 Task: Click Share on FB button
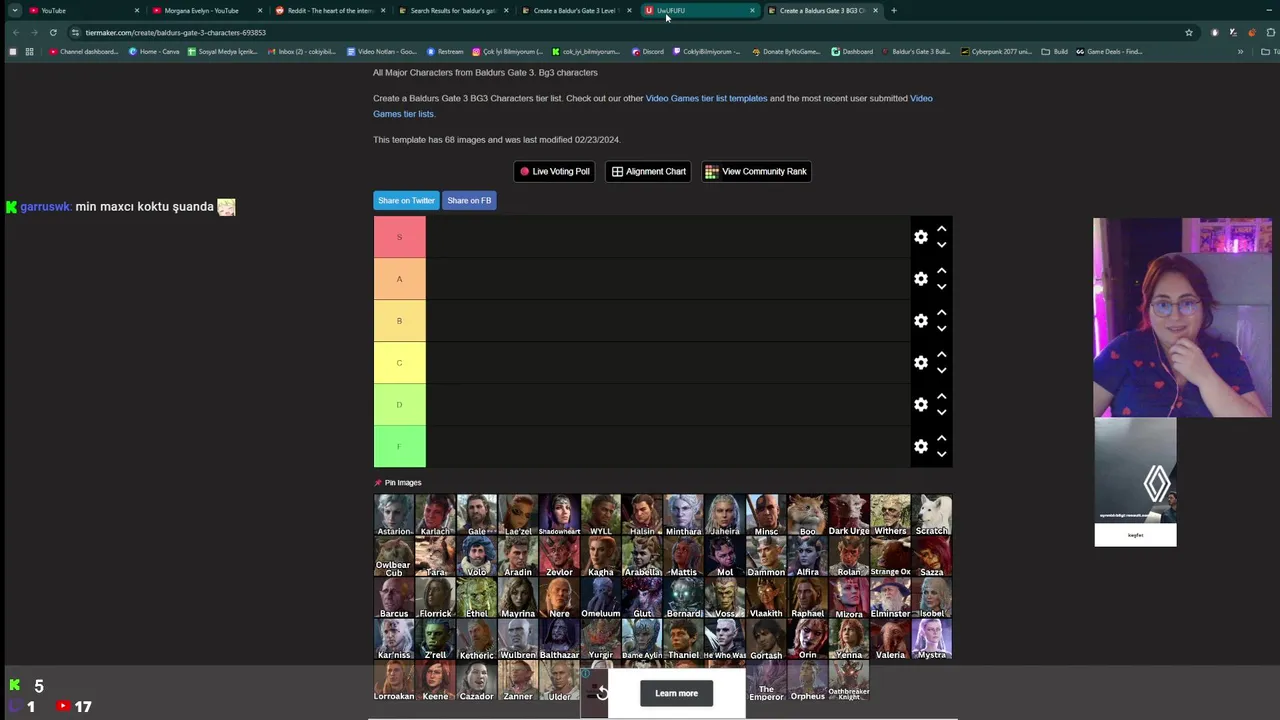click(x=469, y=200)
